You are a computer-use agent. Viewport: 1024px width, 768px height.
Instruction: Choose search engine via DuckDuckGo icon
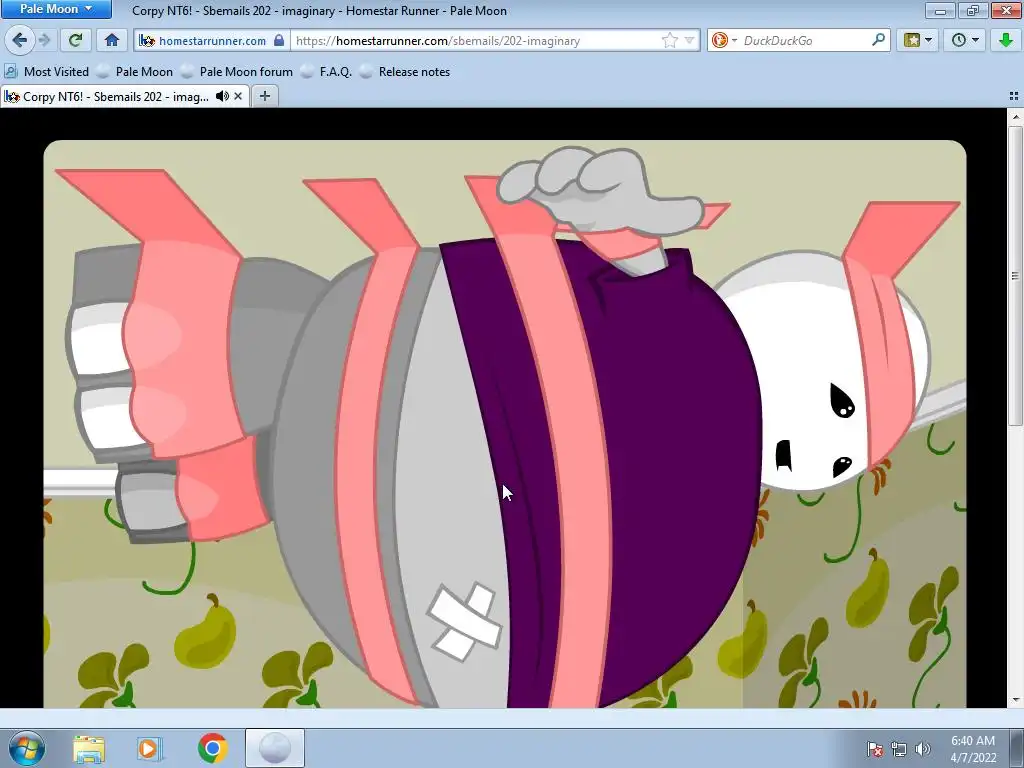[724, 40]
